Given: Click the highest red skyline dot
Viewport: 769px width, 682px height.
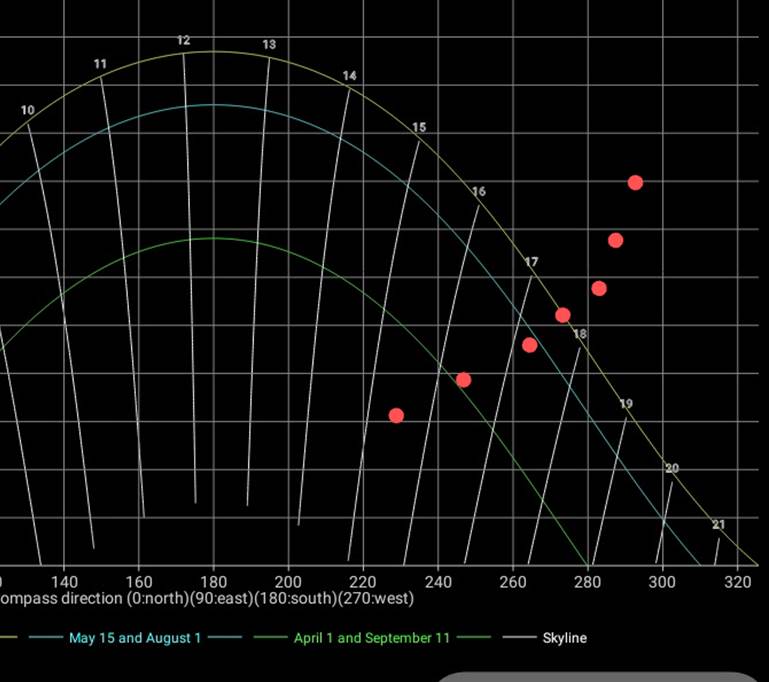Looking at the screenshot, I should [x=635, y=182].
